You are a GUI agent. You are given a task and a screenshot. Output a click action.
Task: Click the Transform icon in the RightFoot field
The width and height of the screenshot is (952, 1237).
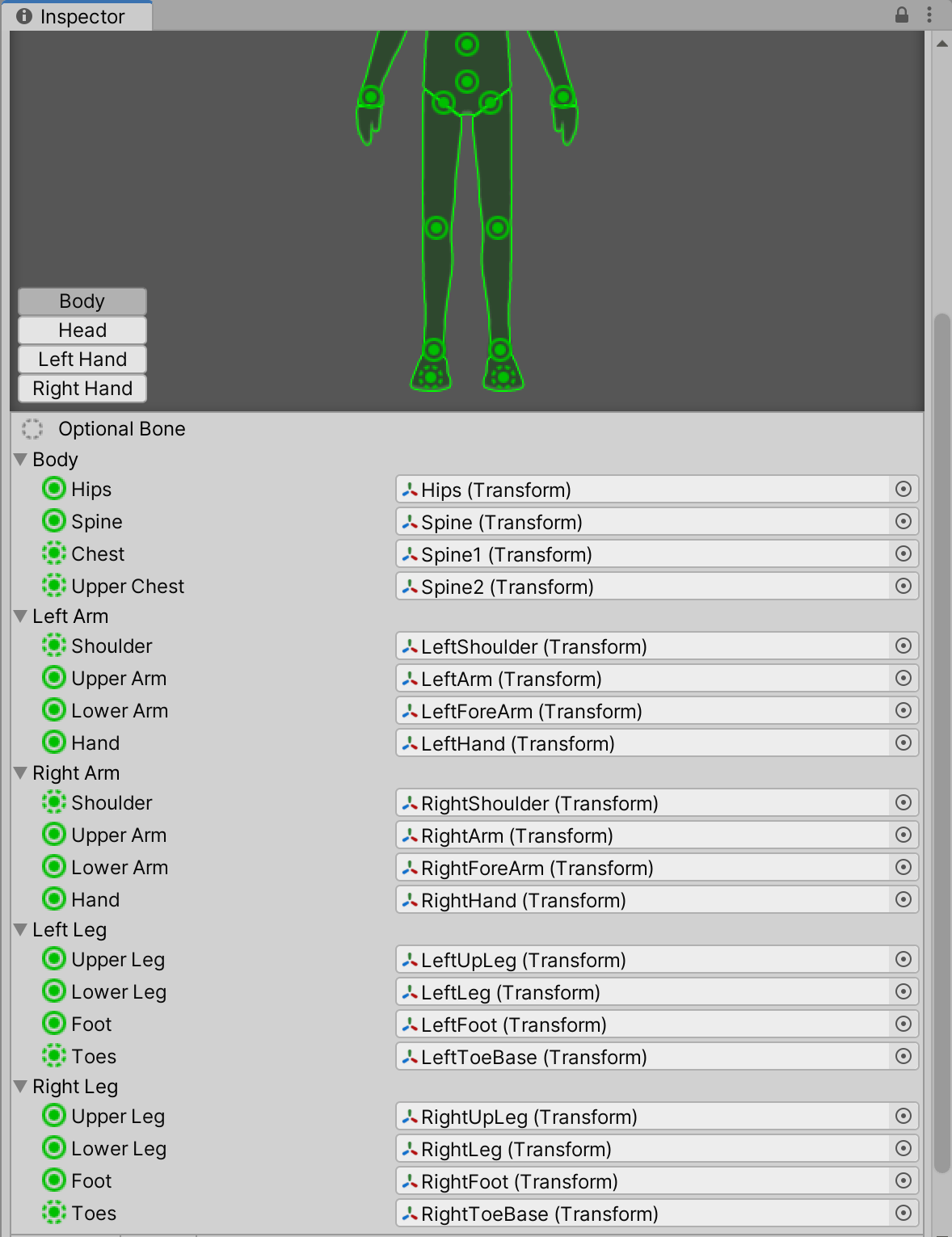pyautogui.click(x=409, y=1180)
